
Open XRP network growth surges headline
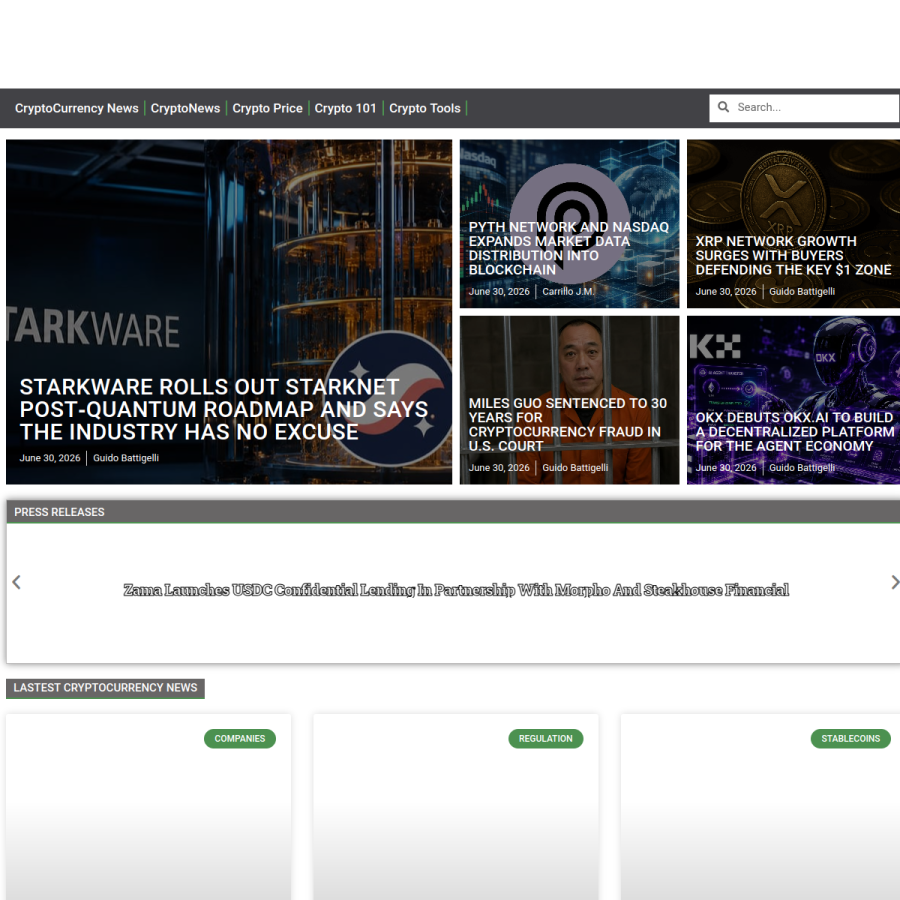[x=793, y=255]
